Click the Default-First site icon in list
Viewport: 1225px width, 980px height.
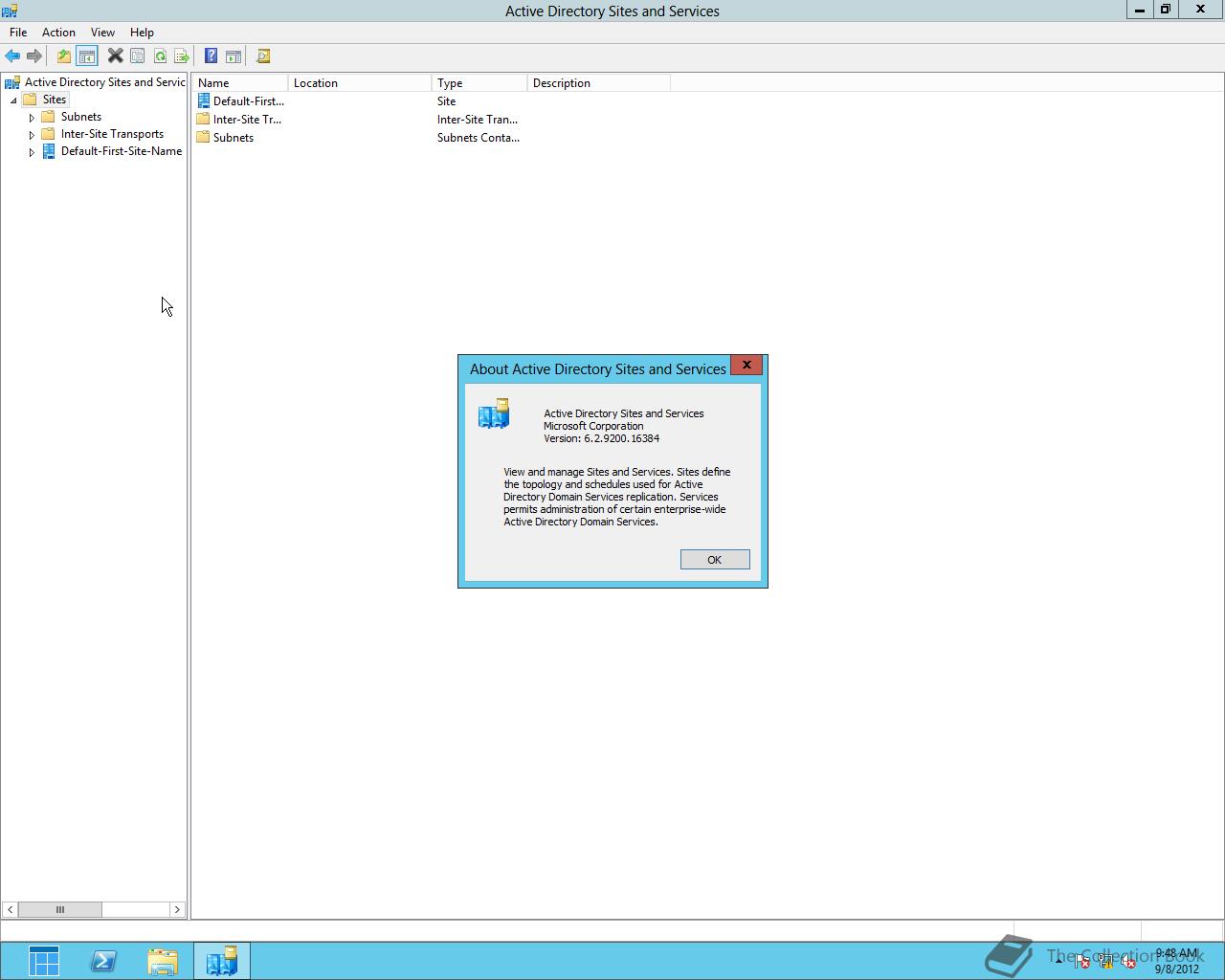point(203,100)
